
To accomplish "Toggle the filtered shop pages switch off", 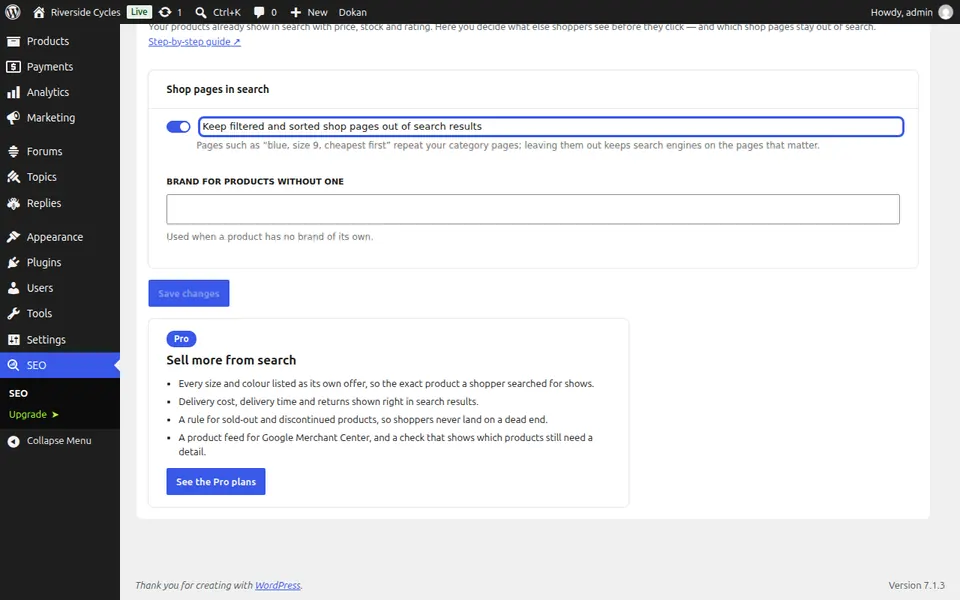I will coord(178,126).
